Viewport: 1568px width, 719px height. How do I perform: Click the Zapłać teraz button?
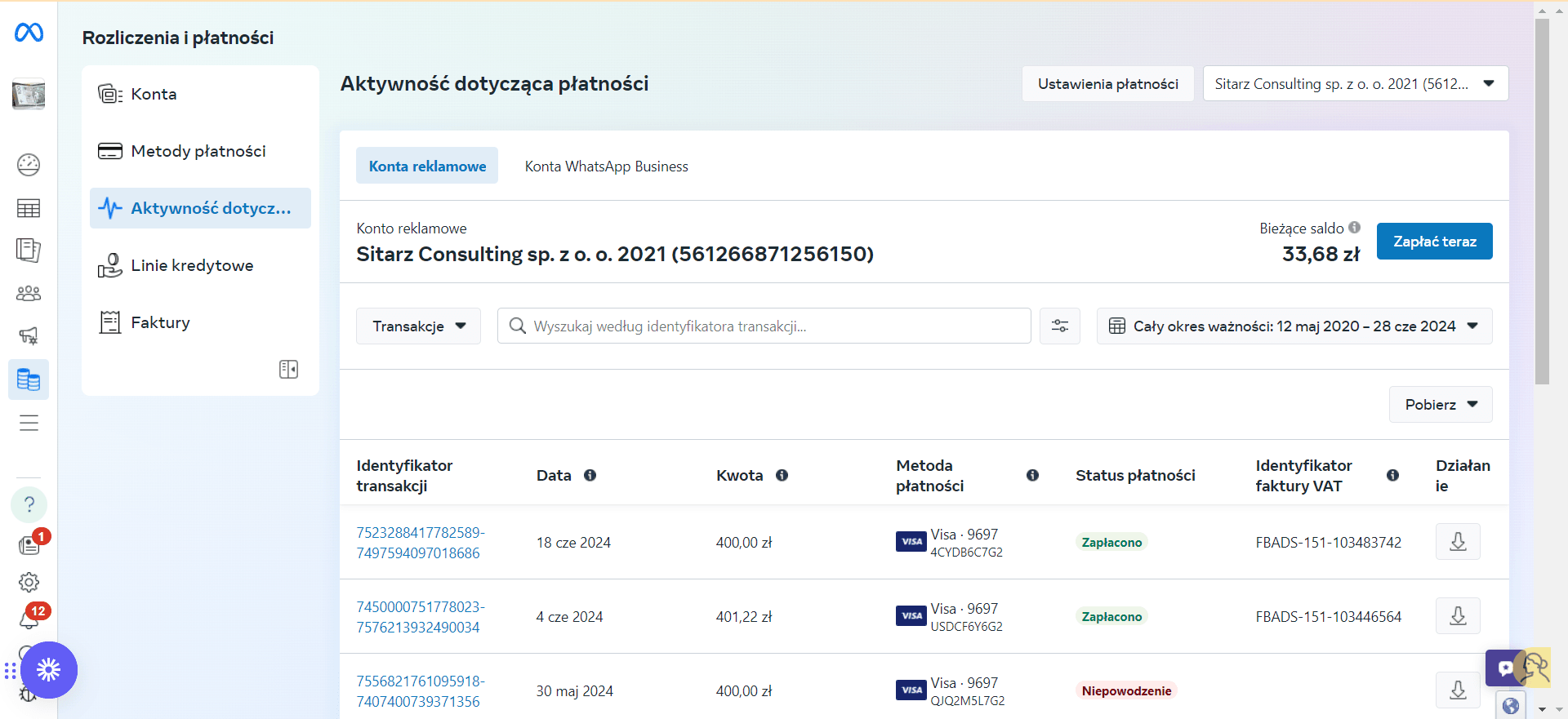click(x=1434, y=241)
